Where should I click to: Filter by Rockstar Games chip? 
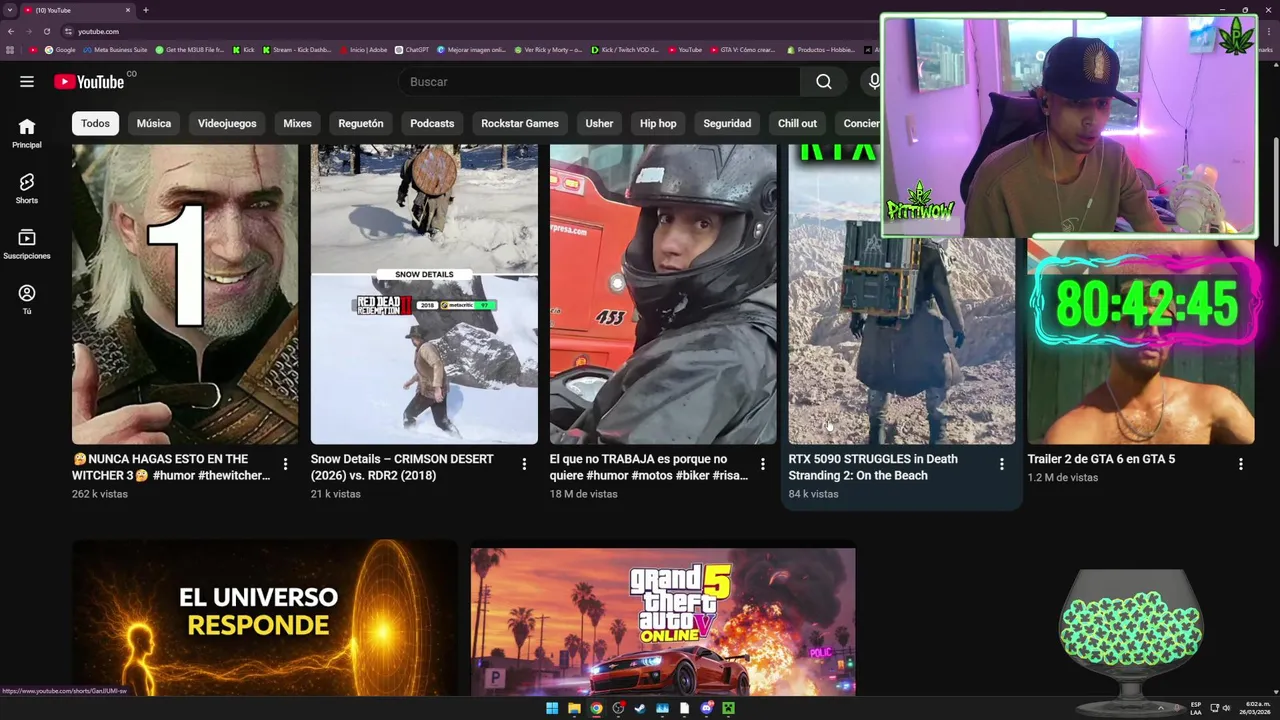520,123
